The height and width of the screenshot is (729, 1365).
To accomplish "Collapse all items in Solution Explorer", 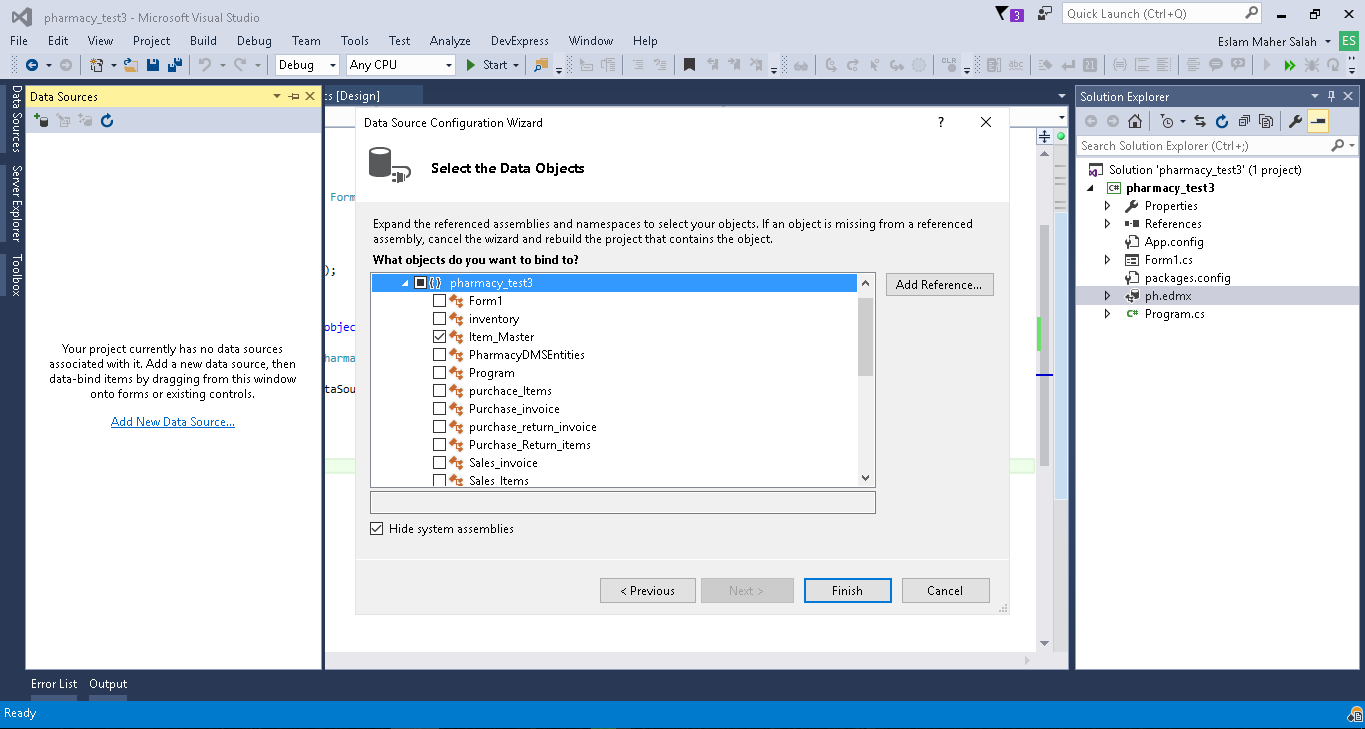I will (x=1244, y=121).
